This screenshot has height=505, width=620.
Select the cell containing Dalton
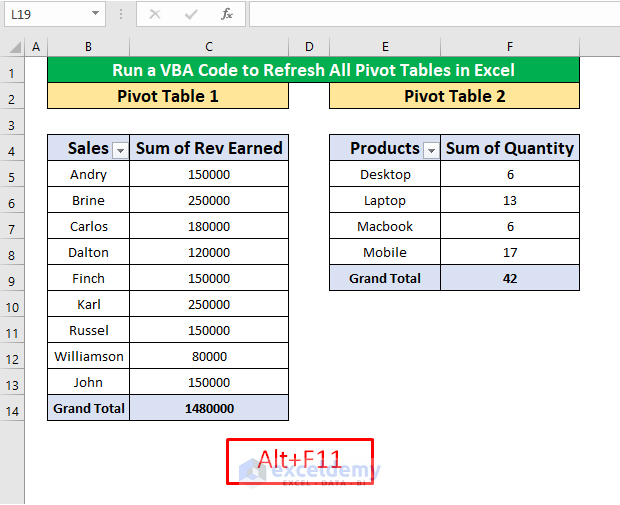click(x=89, y=252)
